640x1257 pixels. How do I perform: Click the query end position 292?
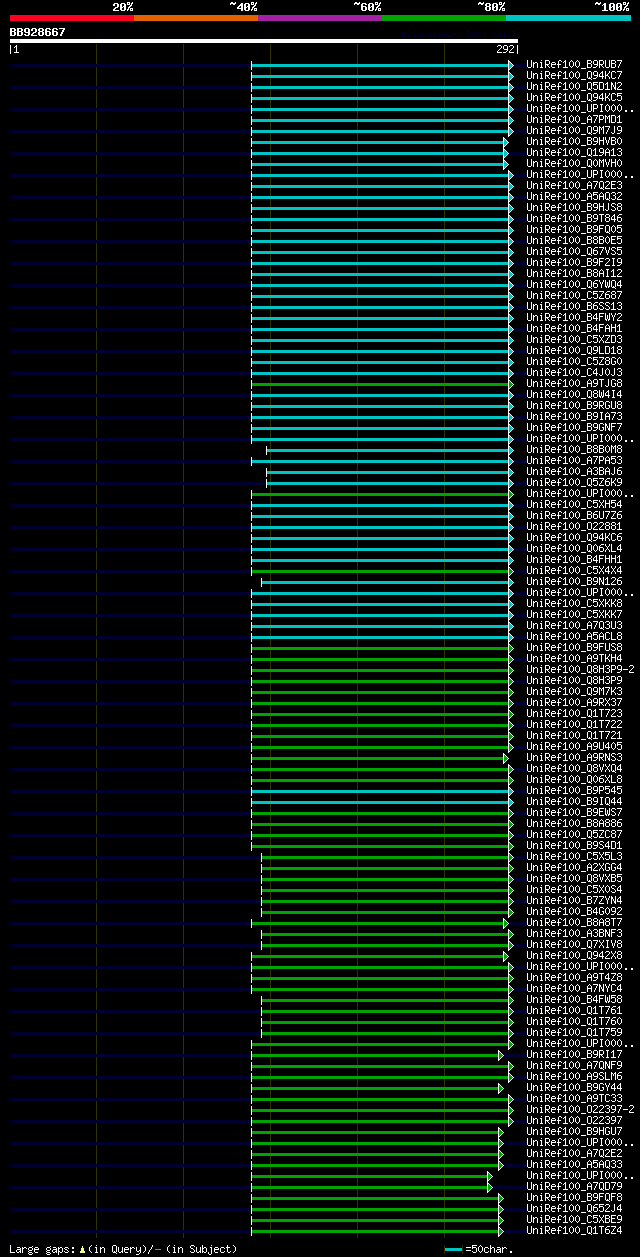(505, 49)
